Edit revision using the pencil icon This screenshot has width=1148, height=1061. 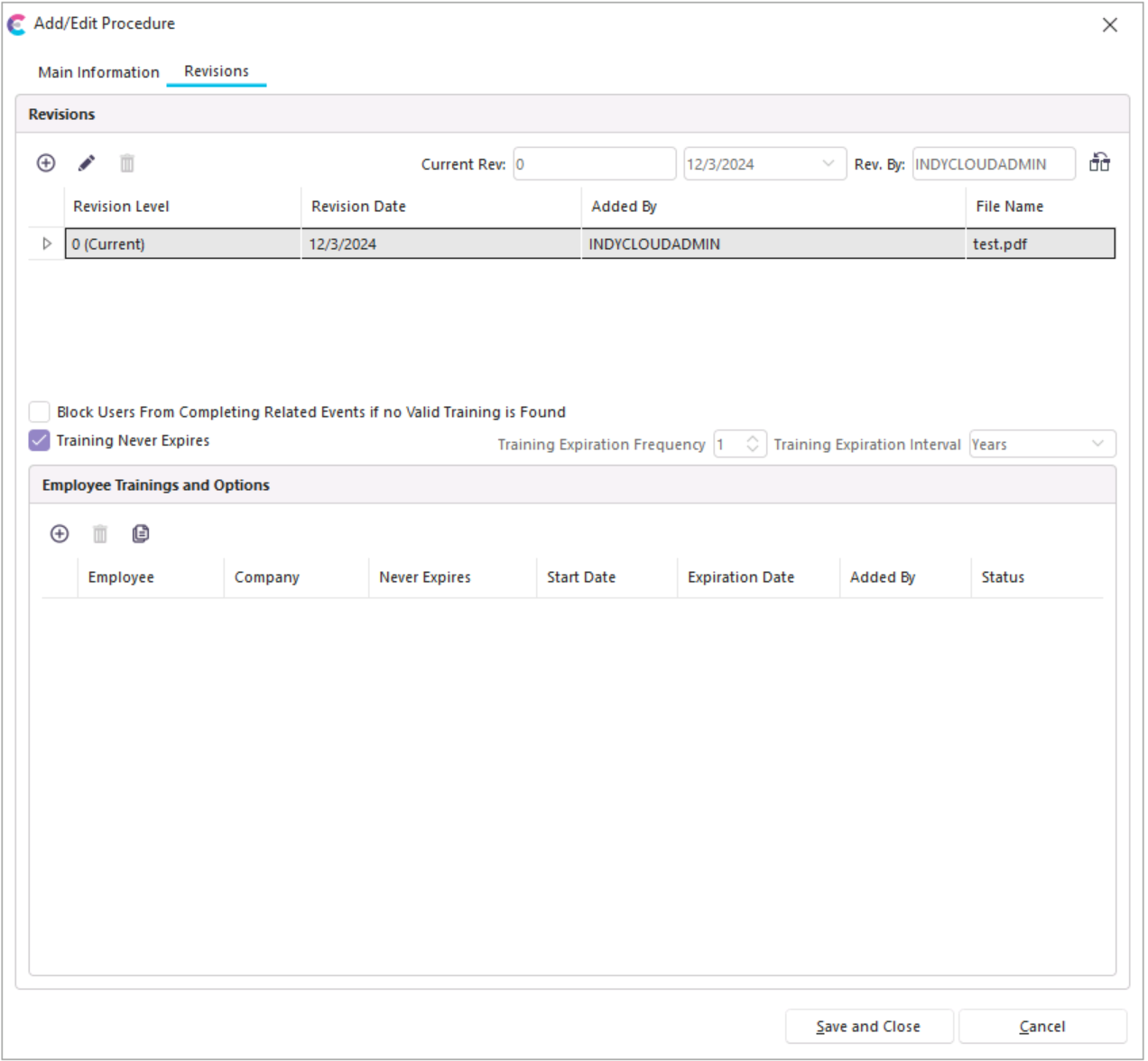87,163
